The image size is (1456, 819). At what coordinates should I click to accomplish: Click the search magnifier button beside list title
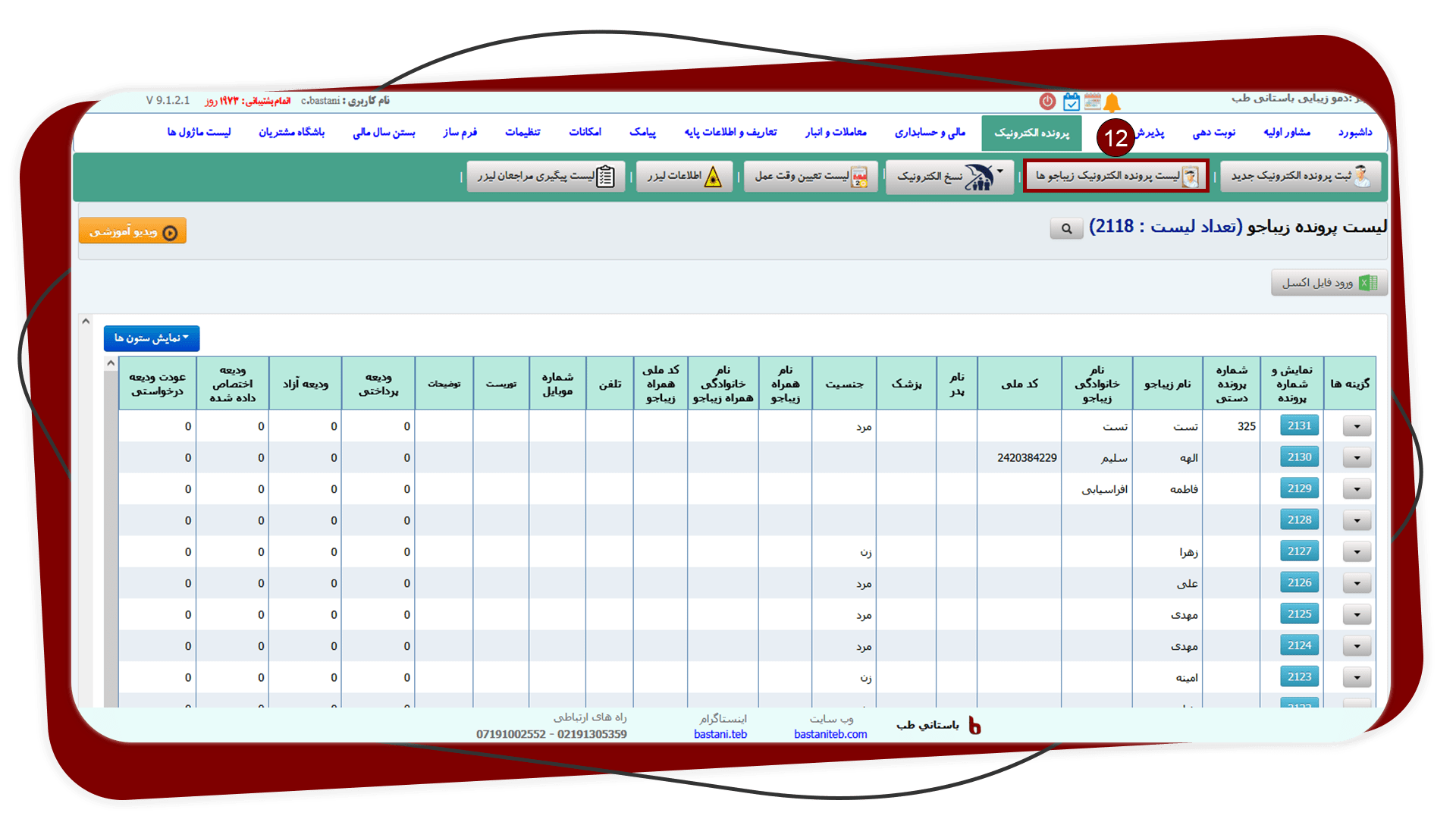[1066, 228]
